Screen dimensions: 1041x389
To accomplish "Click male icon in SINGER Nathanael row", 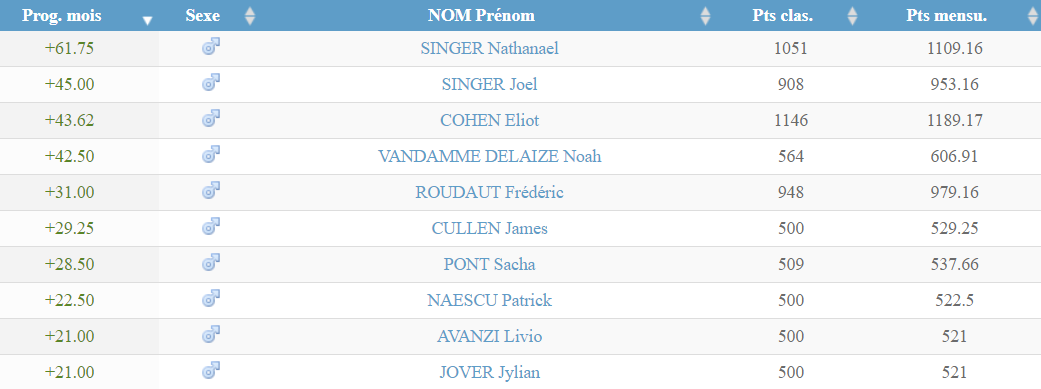I will [x=211, y=46].
